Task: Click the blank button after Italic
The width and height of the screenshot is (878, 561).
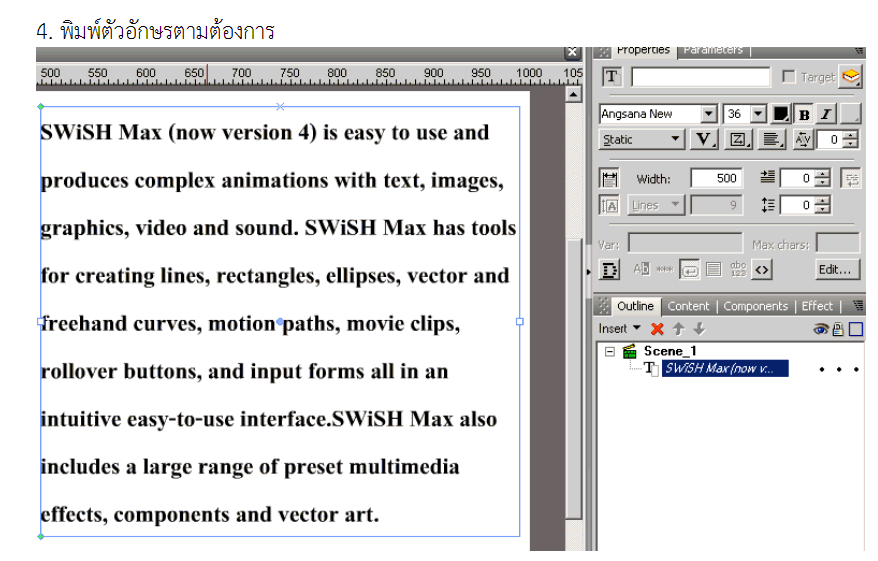Action: click(x=851, y=114)
